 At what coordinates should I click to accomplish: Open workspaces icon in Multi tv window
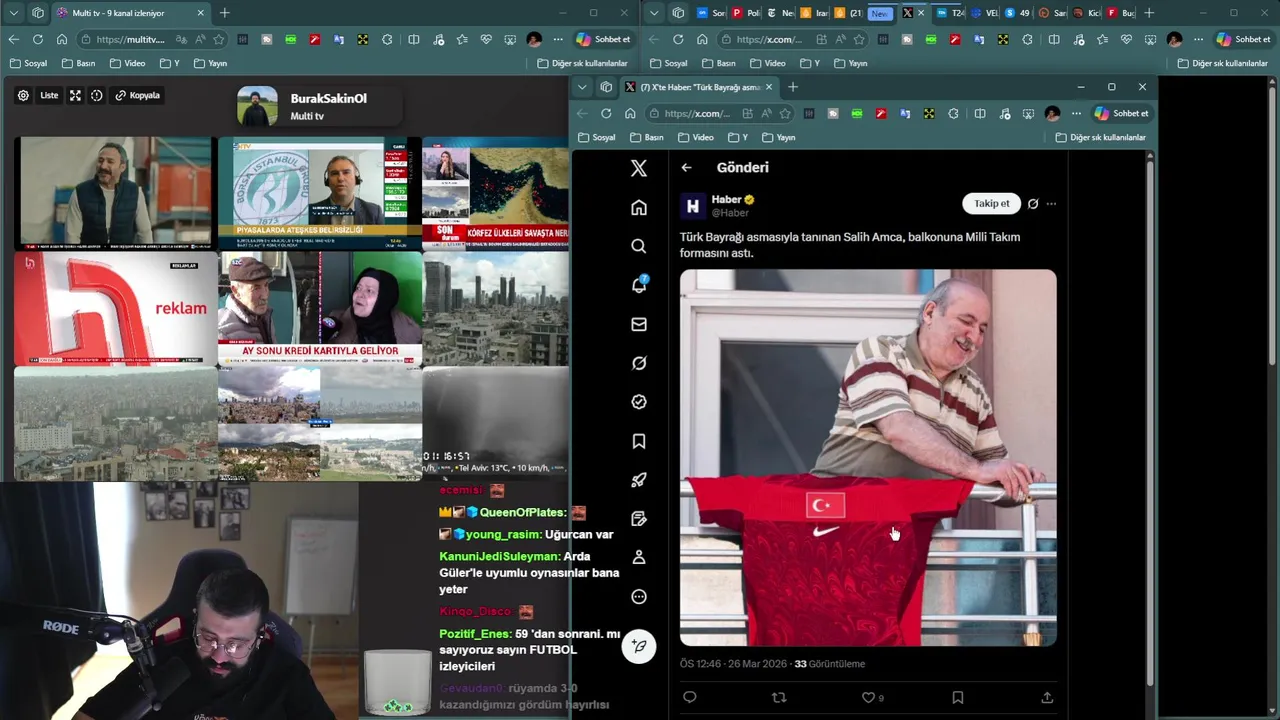coord(38,13)
